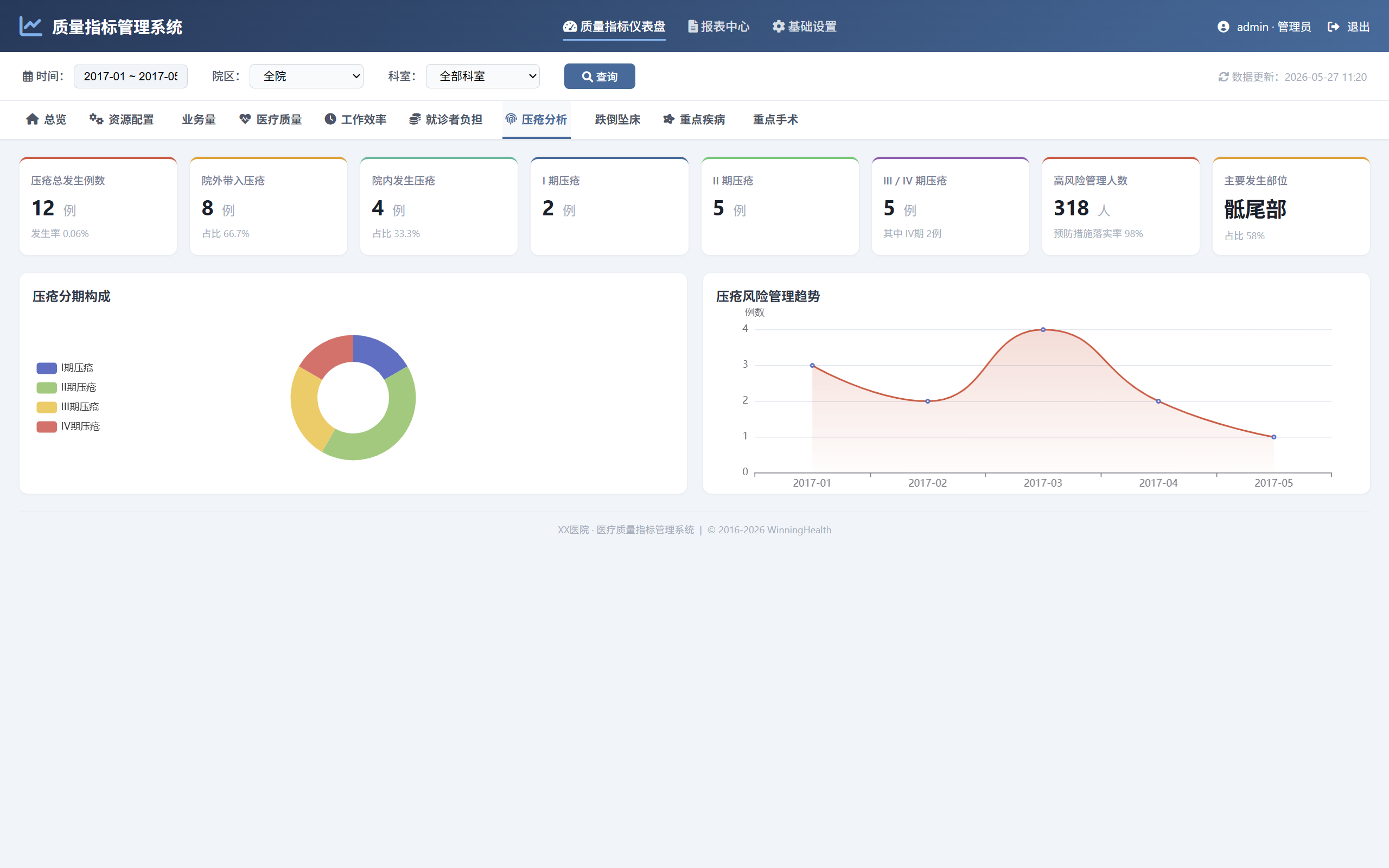Click the 2017-01 trend data point
This screenshot has height=868, width=1389.
pos(812,366)
